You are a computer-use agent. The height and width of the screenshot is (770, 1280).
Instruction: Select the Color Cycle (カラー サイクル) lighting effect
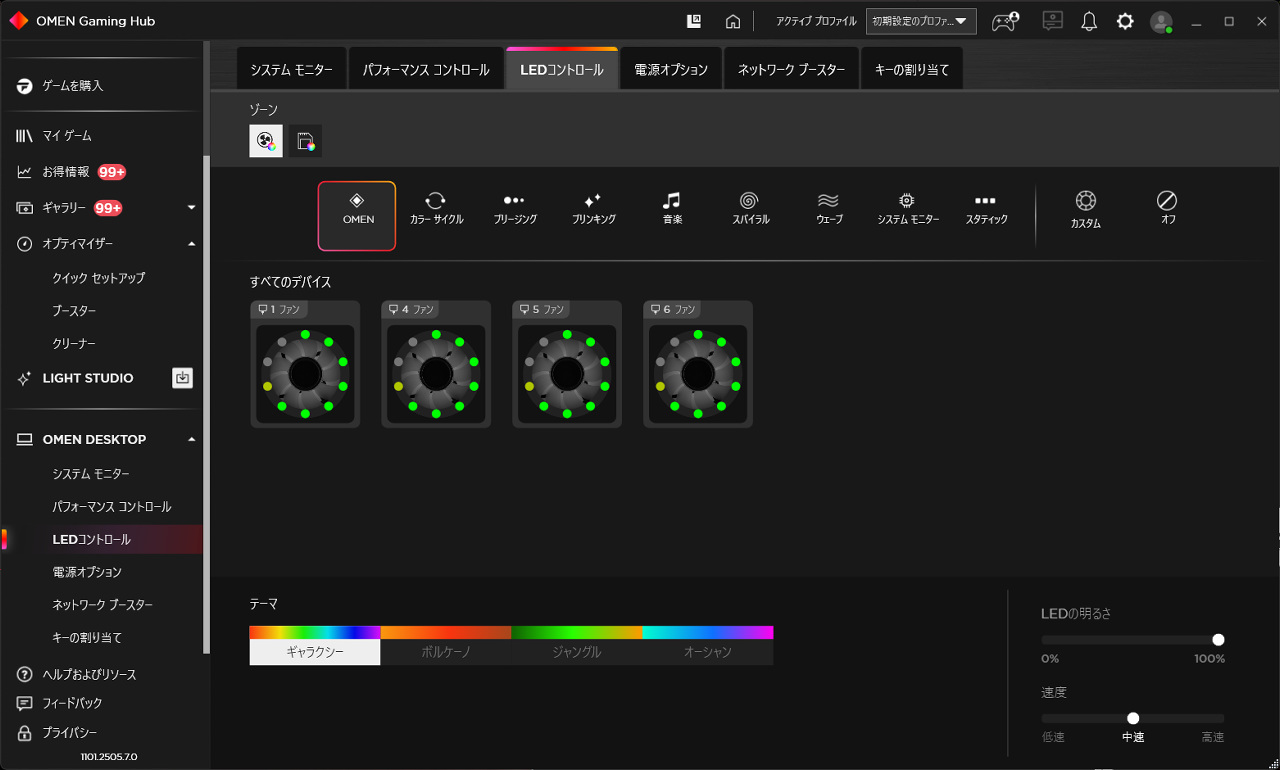[436, 208]
